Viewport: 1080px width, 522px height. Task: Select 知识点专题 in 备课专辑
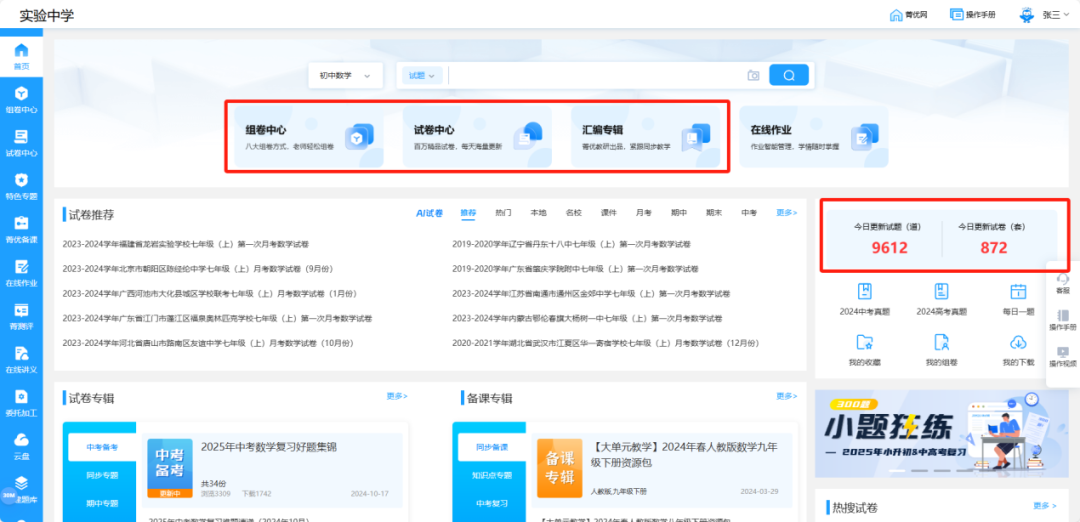click(x=492, y=475)
